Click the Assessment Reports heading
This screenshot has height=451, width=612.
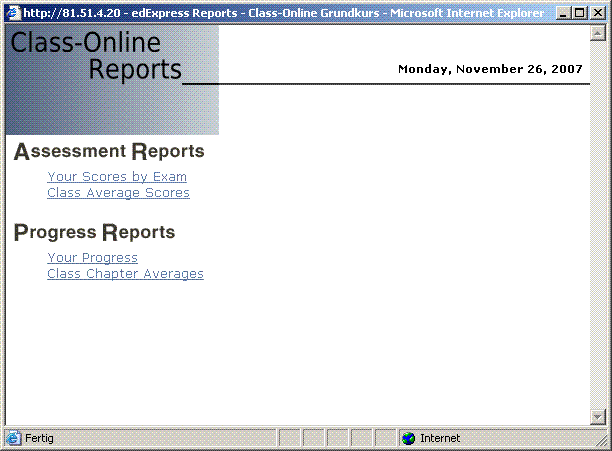click(109, 152)
